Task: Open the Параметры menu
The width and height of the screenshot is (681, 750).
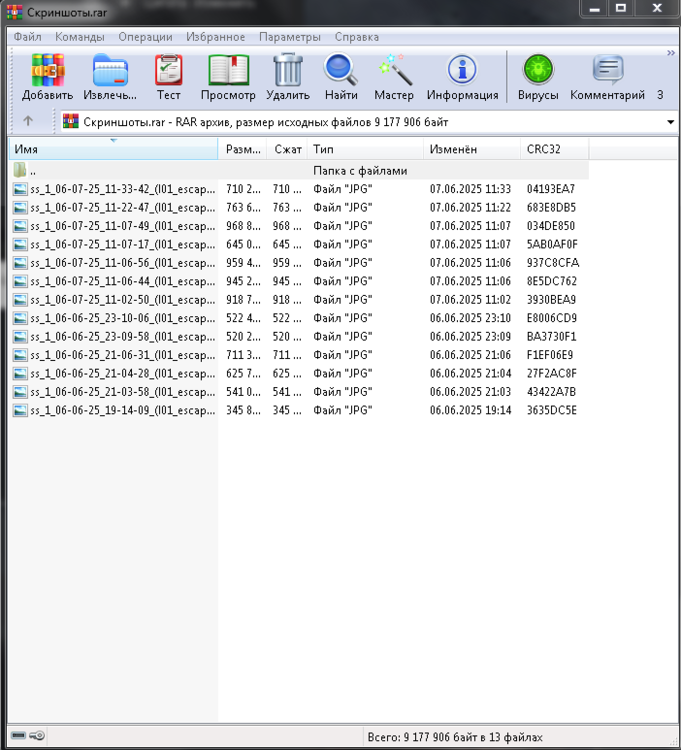Action: [290, 37]
